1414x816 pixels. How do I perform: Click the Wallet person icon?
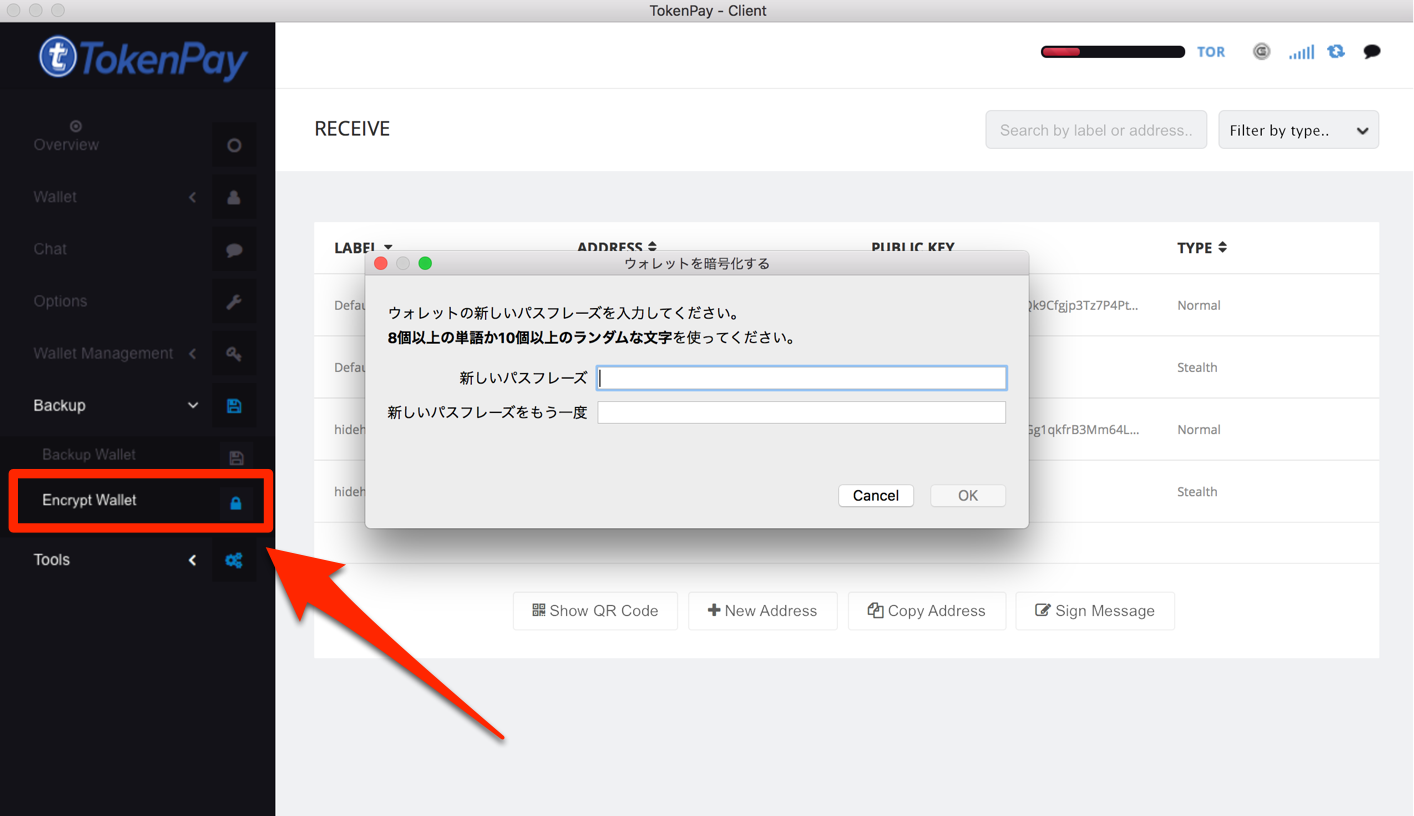click(x=234, y=197)
